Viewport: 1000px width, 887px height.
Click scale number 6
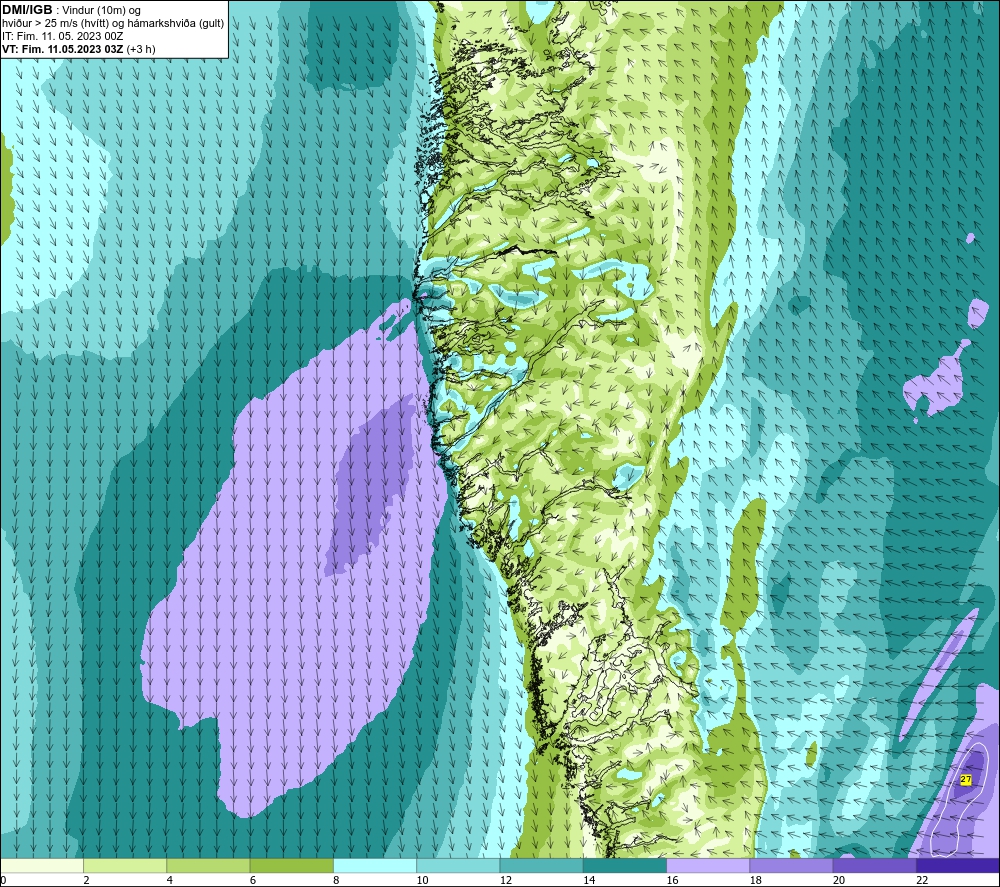(x=253, y=880)
